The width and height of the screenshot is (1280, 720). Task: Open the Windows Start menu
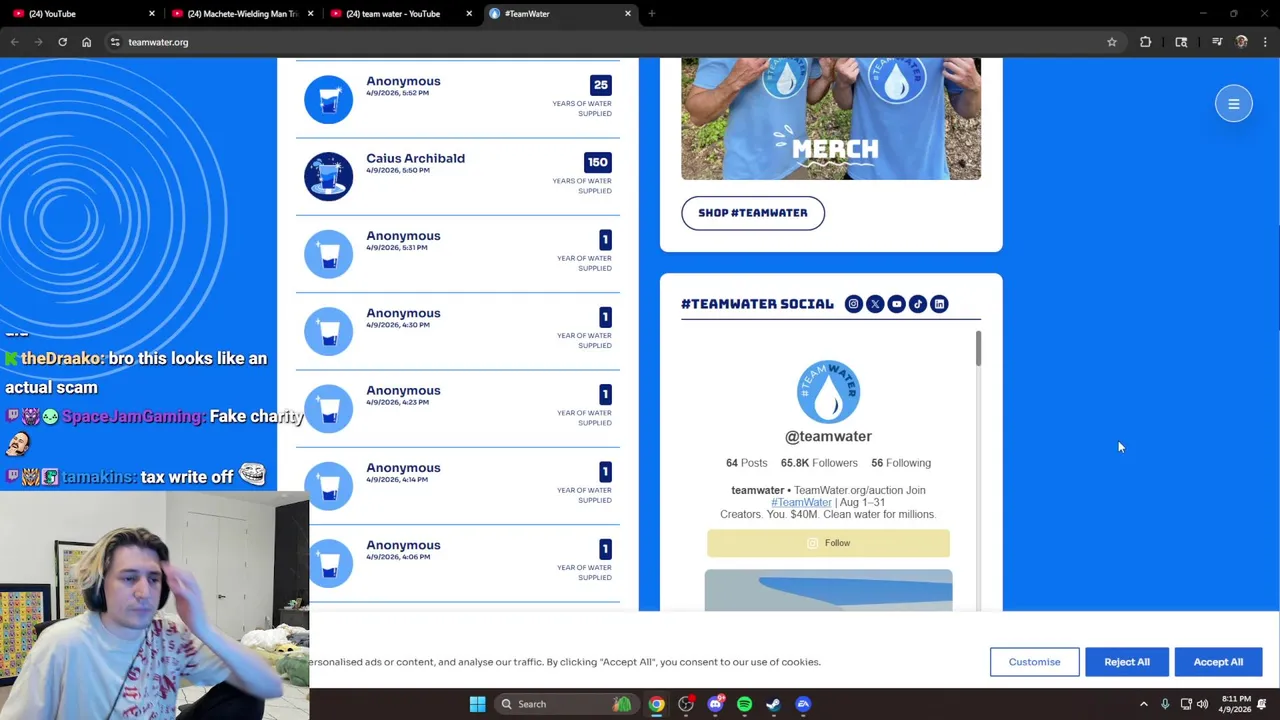tap(477, 704)
